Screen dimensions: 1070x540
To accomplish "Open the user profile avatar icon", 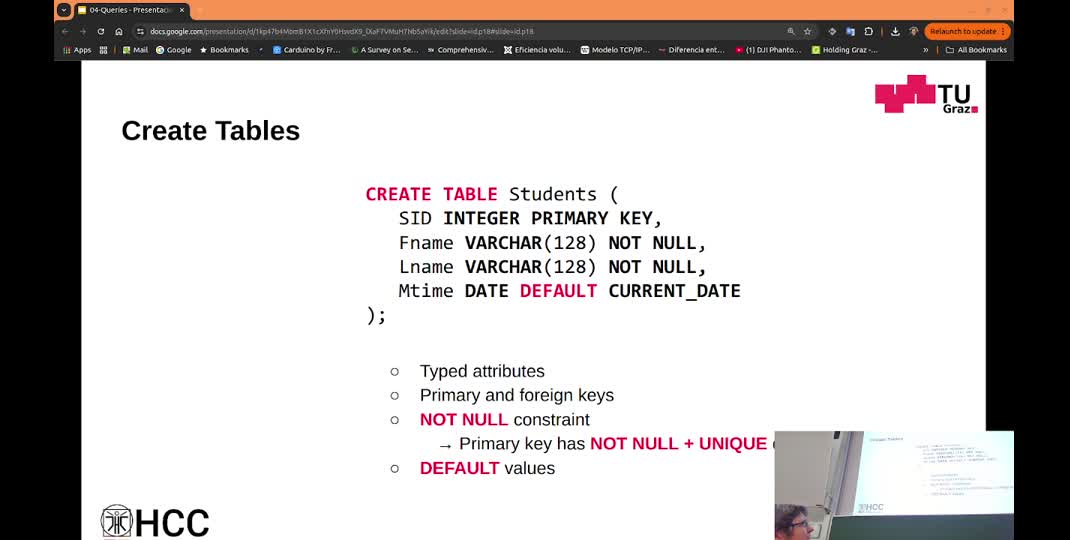I will pyautogui.click(x=913, y=31).
